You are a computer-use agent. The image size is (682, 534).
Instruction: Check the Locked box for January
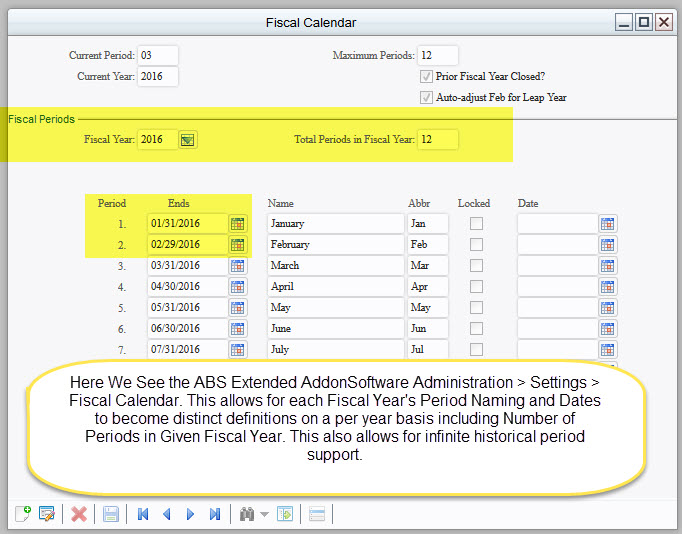476,224
